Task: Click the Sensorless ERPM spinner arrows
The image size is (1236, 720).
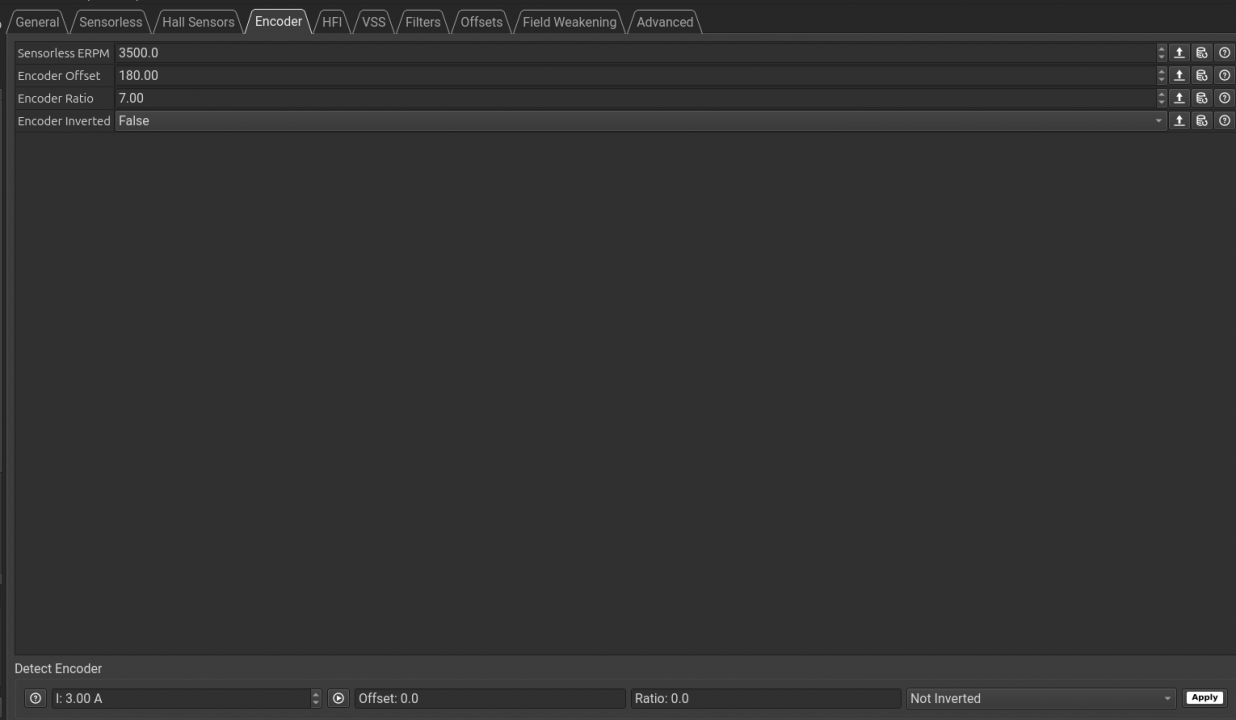Action: [x=1161, y=53]
